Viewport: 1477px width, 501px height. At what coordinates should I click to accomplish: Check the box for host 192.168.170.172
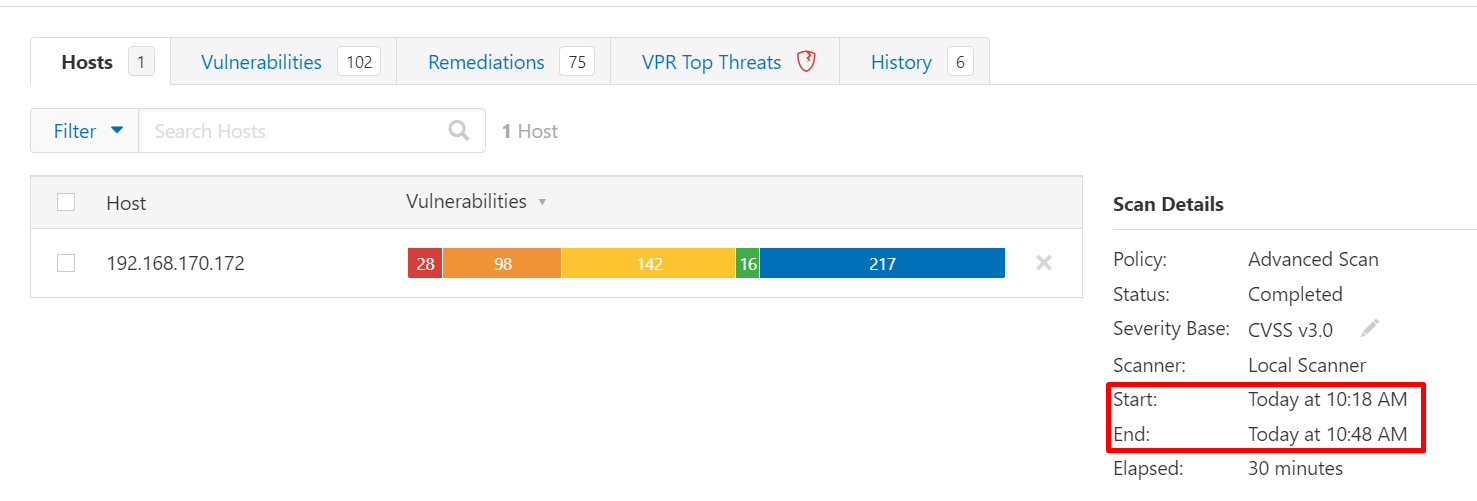[x=66, y=263]
